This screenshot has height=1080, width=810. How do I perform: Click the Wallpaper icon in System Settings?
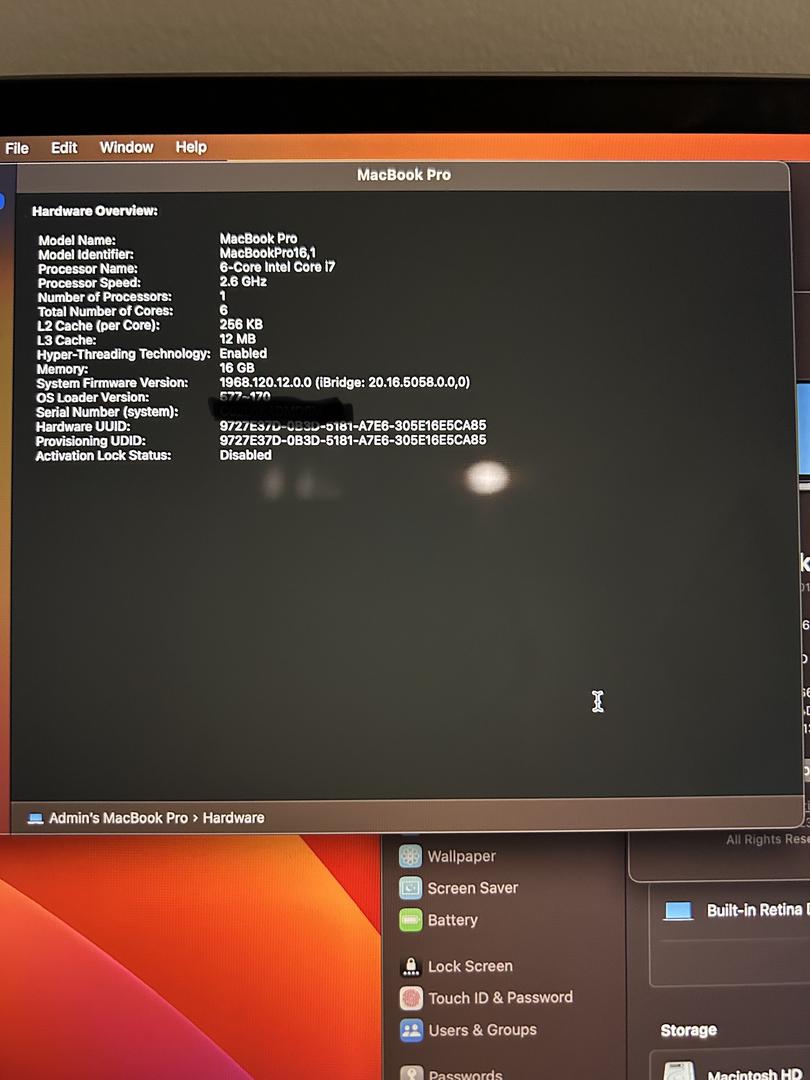(x=411, y=856)
